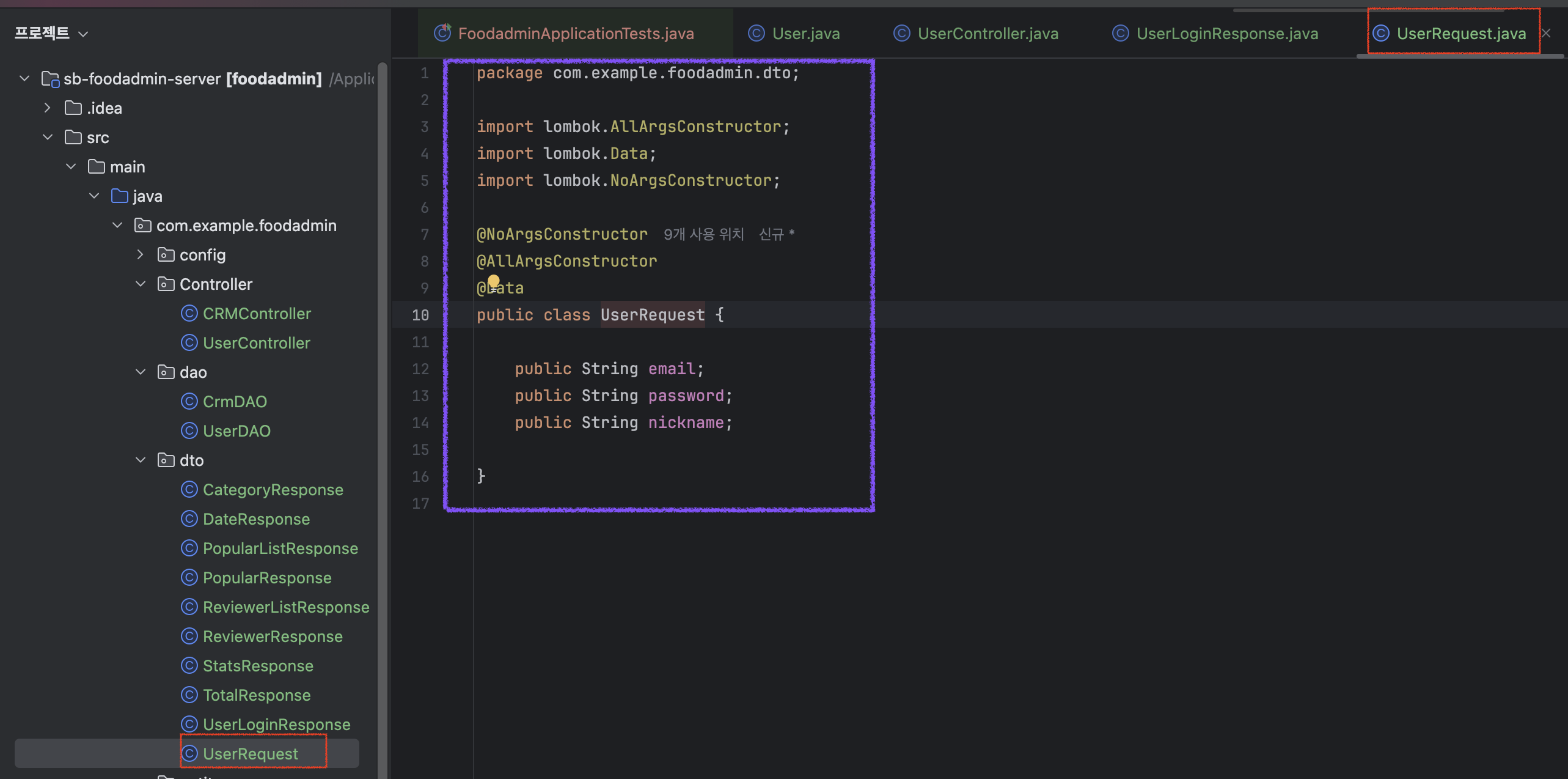Collapse the main folder
Image resolution: width=1568 pixels, height=779 pixels.
click(x=71, y=166)
